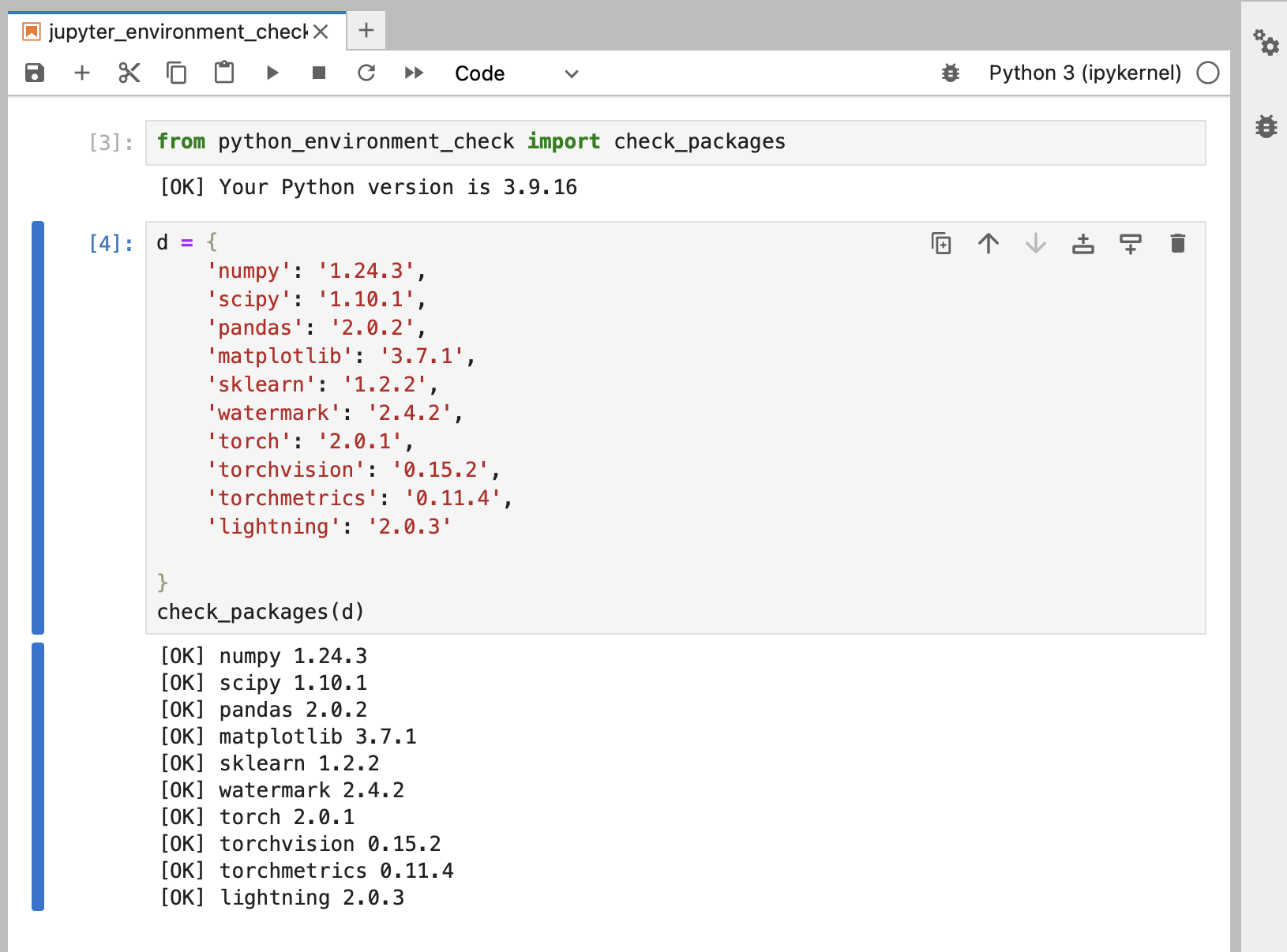Interrupt the kernel with stop button
The image size is (1287, 952).
(x=319, y=73)
